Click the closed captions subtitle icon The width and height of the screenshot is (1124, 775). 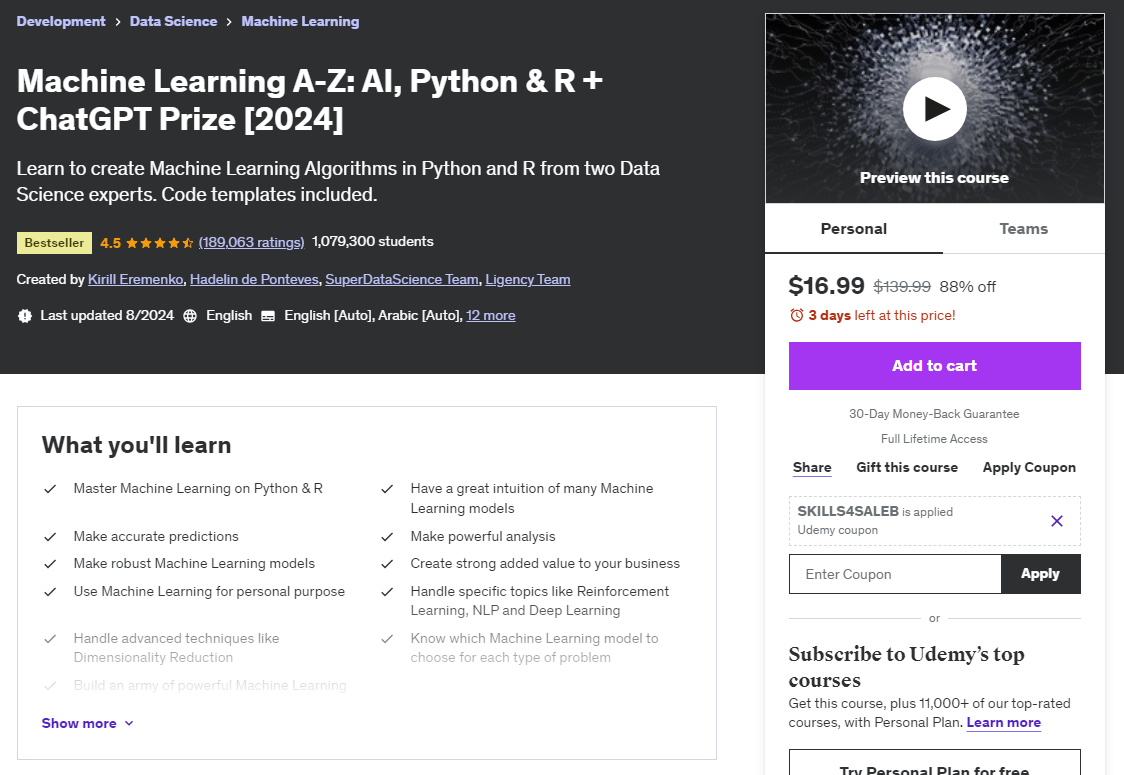tap(267, 315)
